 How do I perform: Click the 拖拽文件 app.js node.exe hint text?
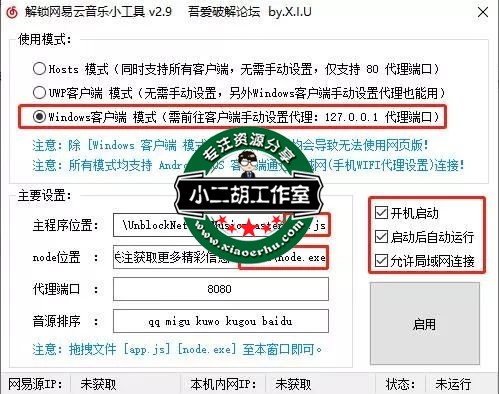click(x=177, y=349)
